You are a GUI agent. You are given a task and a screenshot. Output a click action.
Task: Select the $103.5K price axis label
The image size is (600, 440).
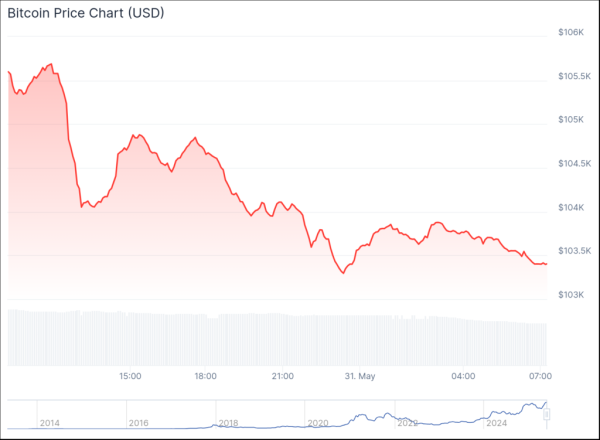pyautogui.click(x=575, y=251)
